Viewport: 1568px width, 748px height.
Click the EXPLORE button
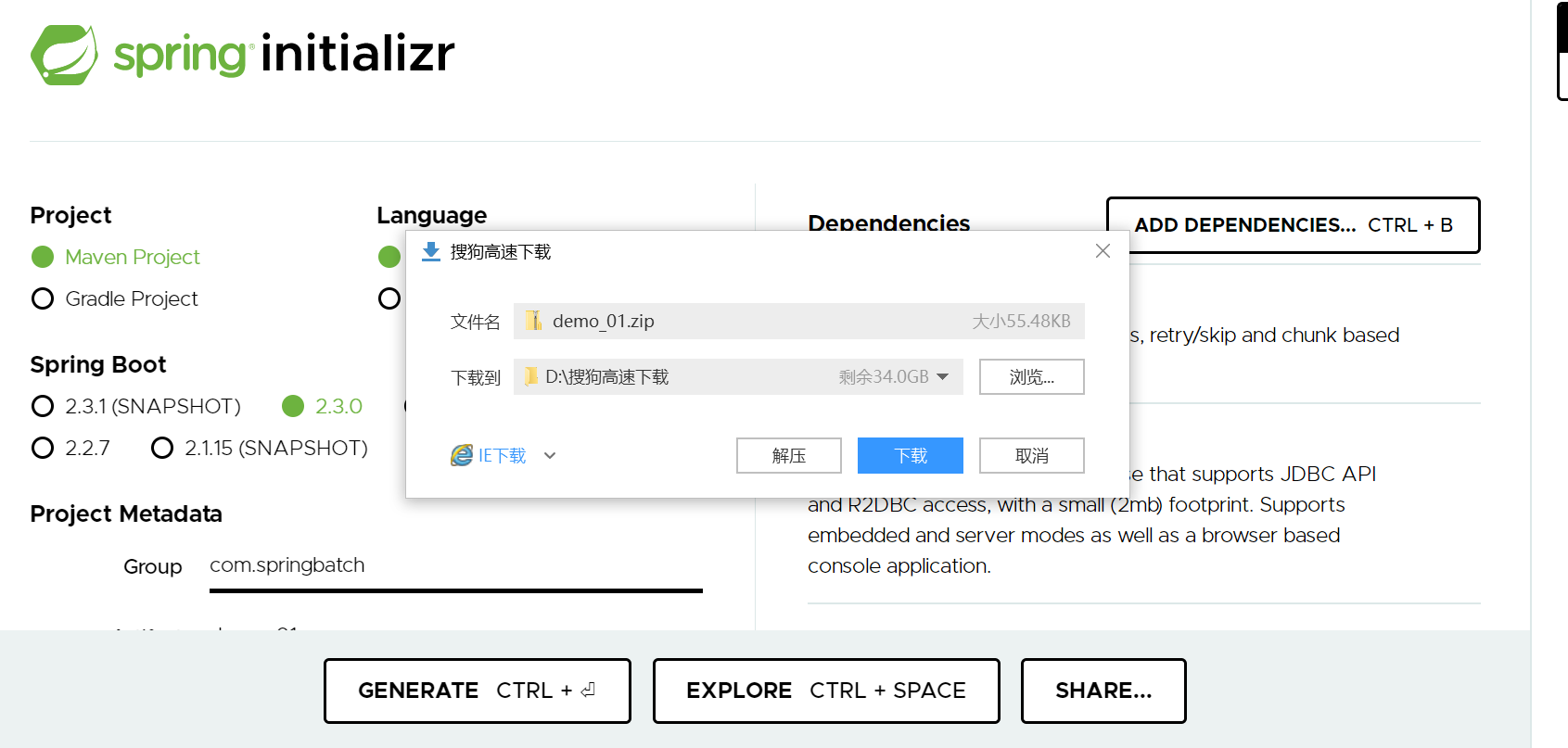coord(826,691)
